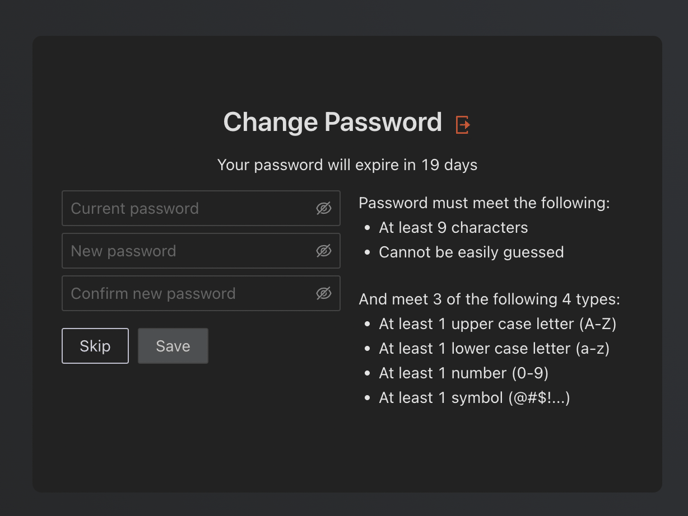Click the Change Password heading

point(332,122)
